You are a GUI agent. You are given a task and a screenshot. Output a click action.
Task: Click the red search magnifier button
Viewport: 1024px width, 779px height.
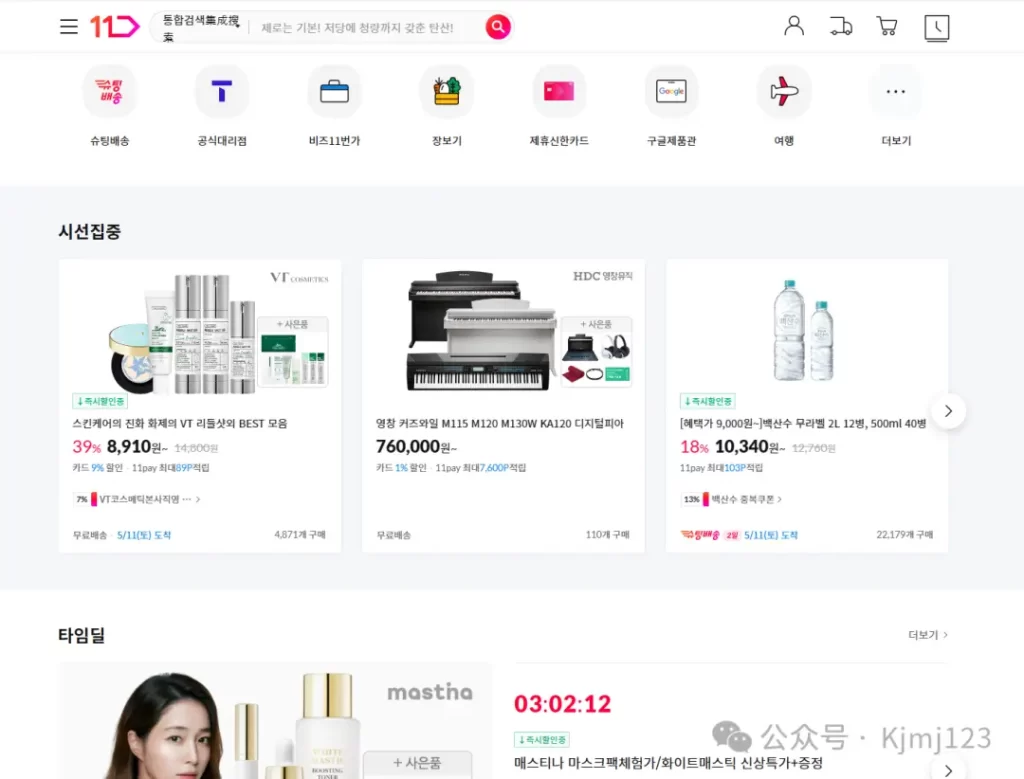[x=498, y=27]
